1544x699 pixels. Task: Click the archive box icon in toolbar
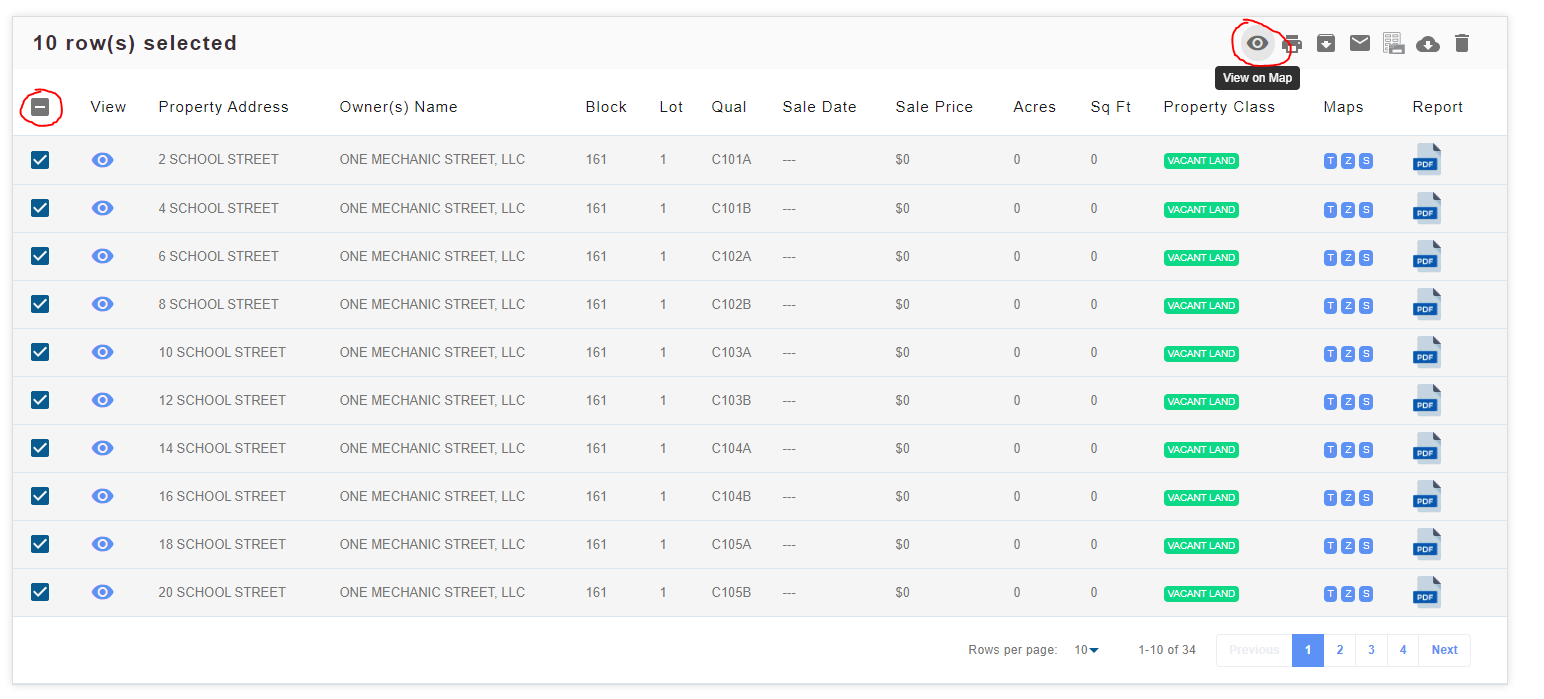[x=1326, y=43]
